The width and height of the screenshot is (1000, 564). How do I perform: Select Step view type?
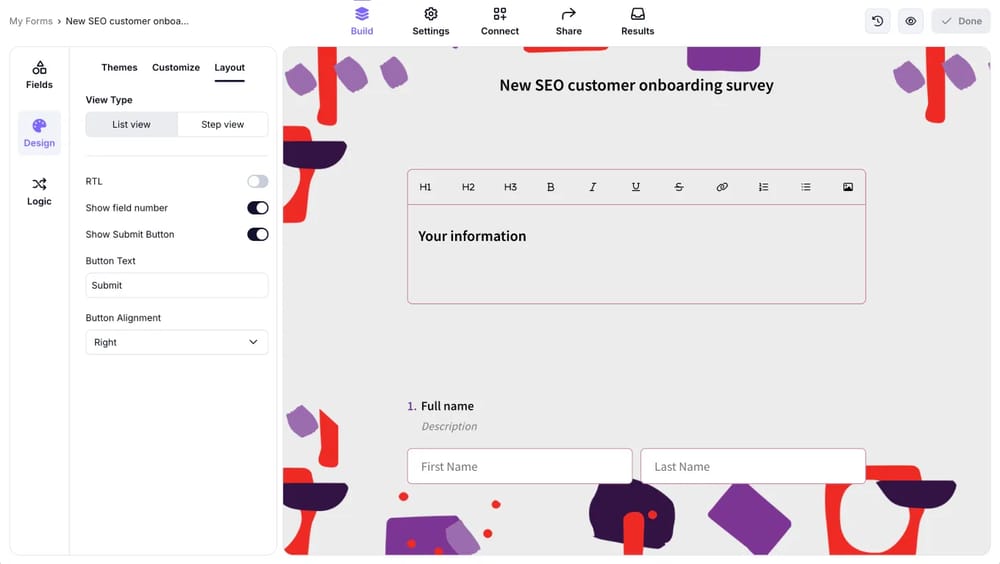[222, 124]
